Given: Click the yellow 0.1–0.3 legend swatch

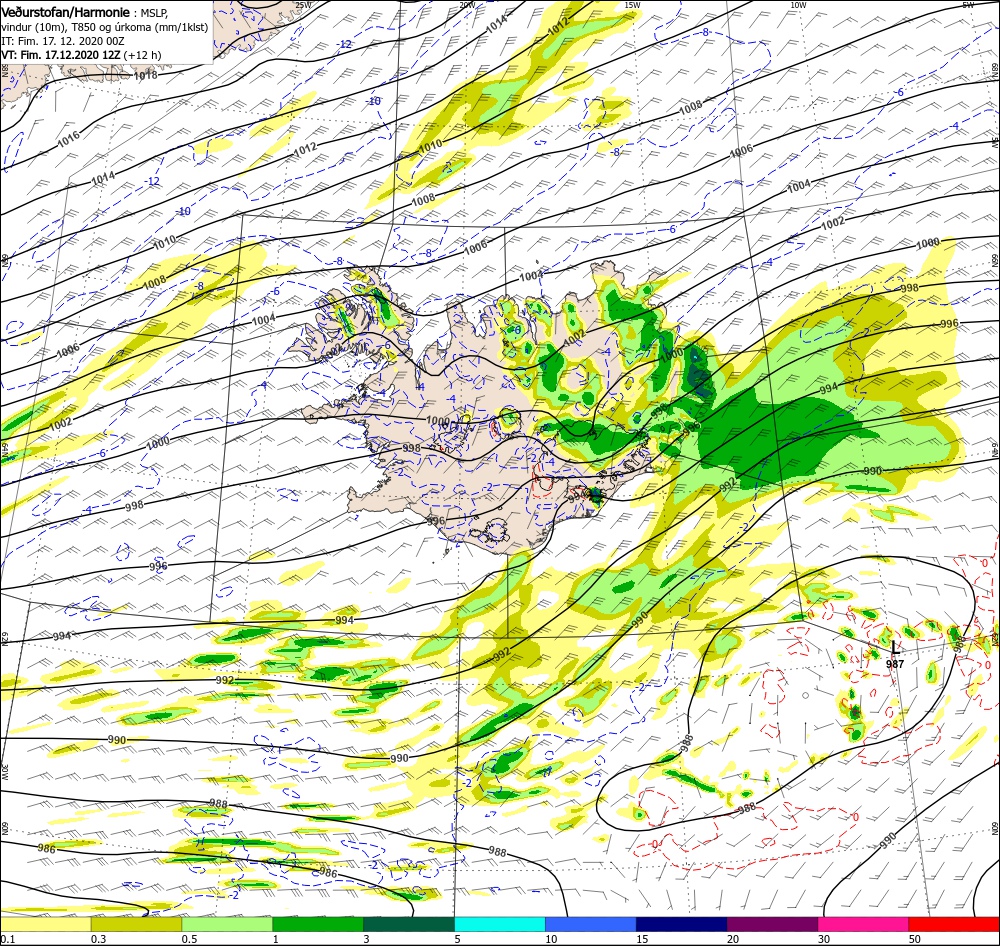Looking at the screenshot, I should click(x=46, y=924).
